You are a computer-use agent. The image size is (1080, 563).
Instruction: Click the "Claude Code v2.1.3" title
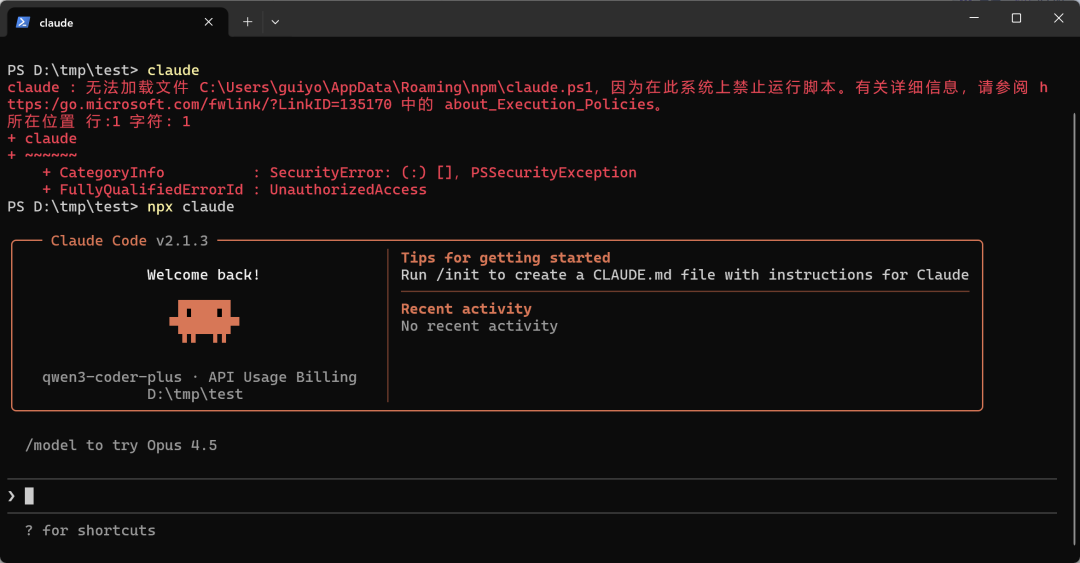tap(129, 240)
